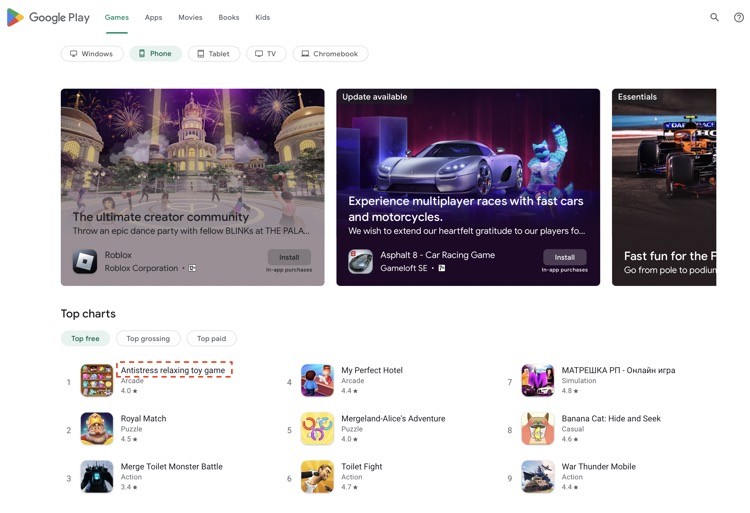Open War Thunder Mobile app icon

coord(538,477)
